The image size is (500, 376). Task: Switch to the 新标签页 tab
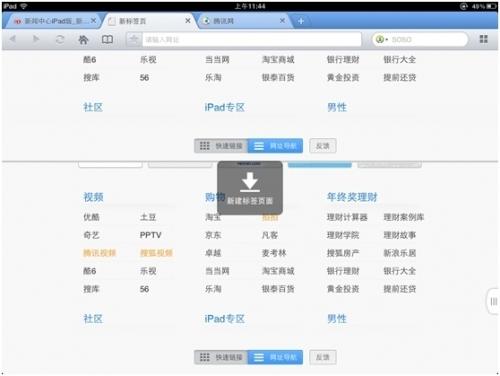[148, 21]
